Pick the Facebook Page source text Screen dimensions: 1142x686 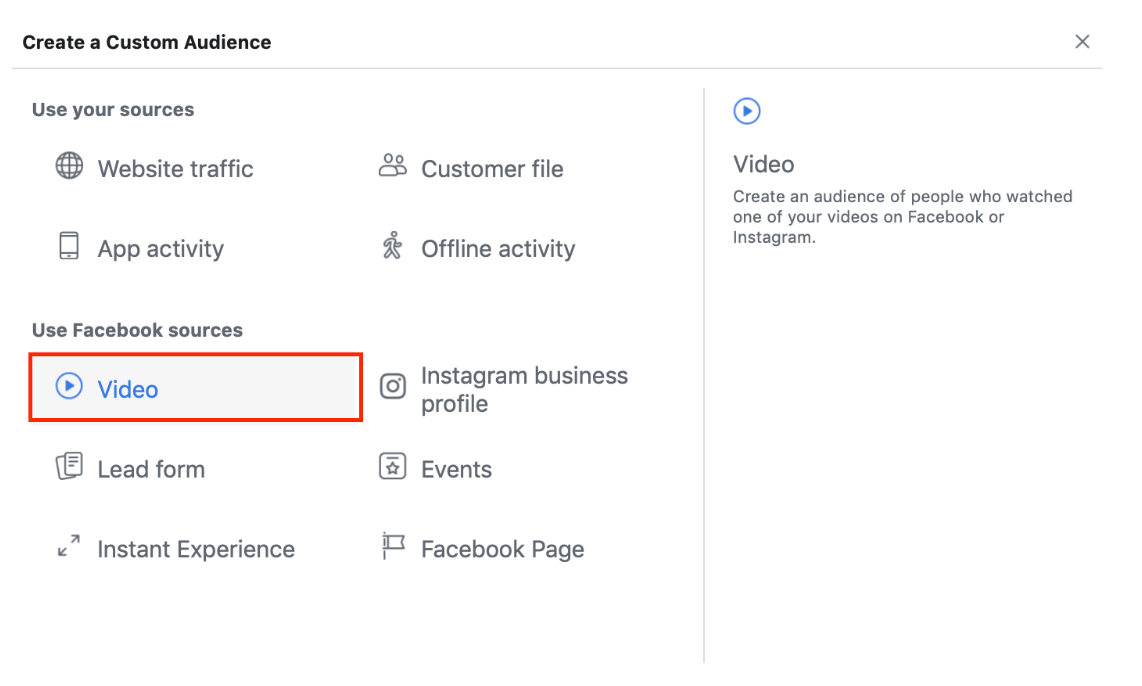point(502,549)
